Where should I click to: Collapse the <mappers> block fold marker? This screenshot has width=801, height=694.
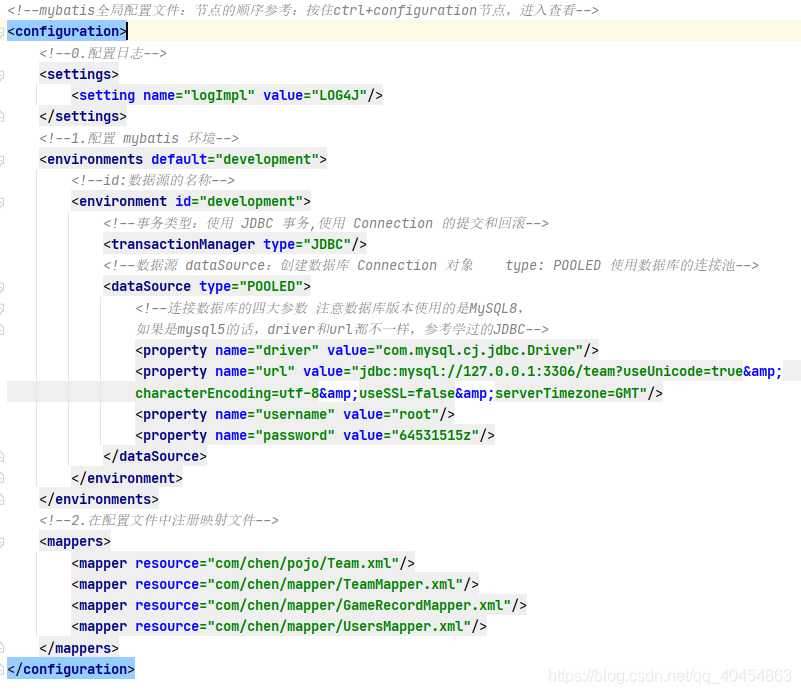pos(2,542)
